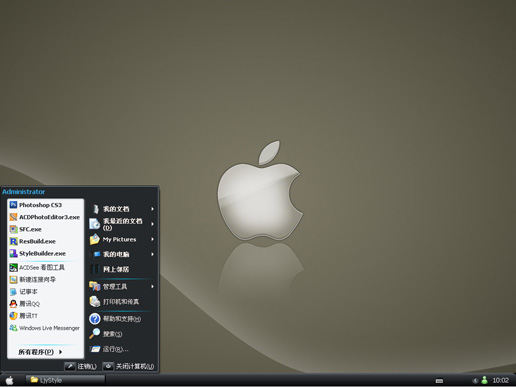Click the green user tray icon
This screenshot has height=387, width=516.
point(485,380)
